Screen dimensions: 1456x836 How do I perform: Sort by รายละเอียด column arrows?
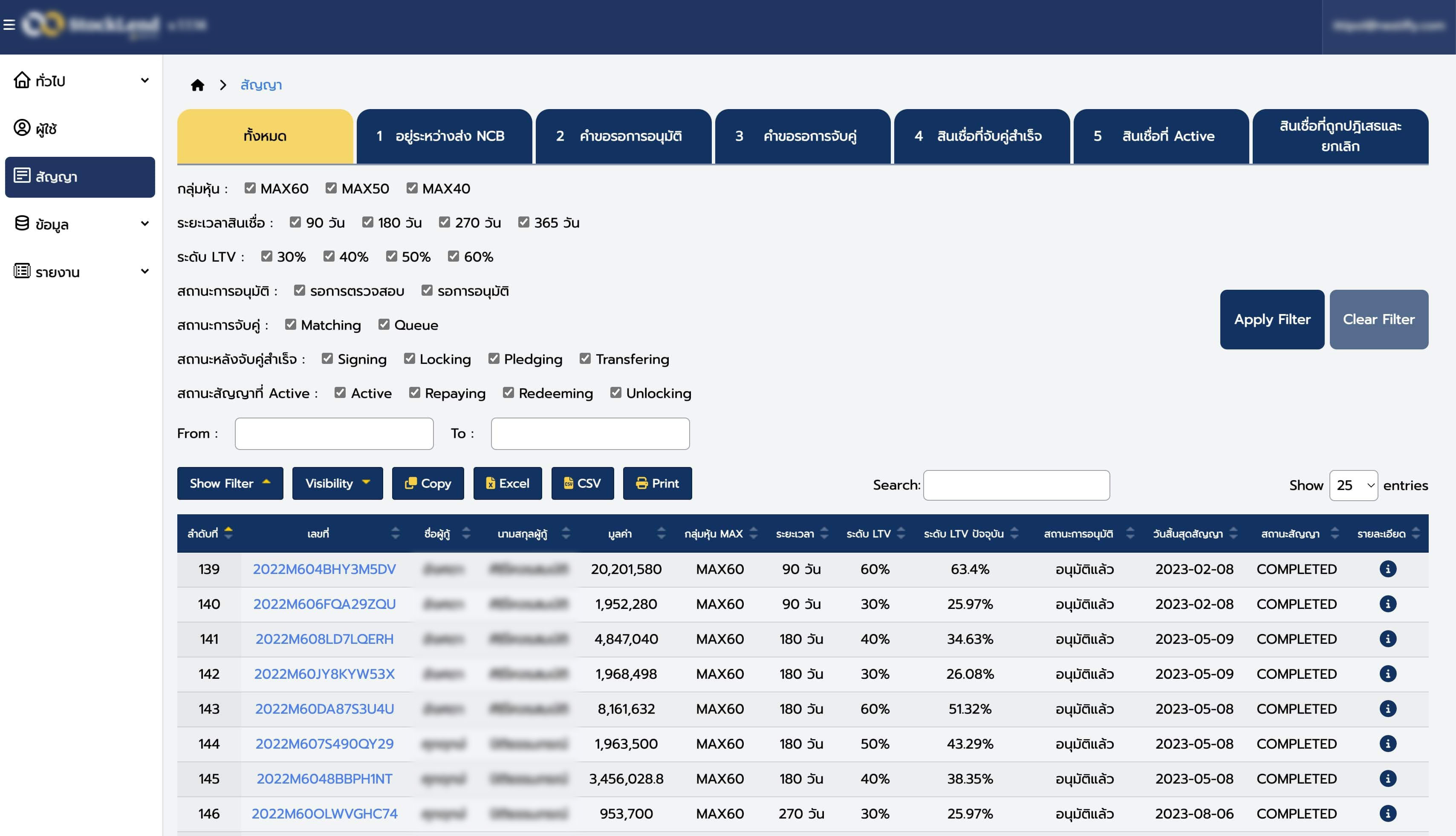pos(1416,533)
